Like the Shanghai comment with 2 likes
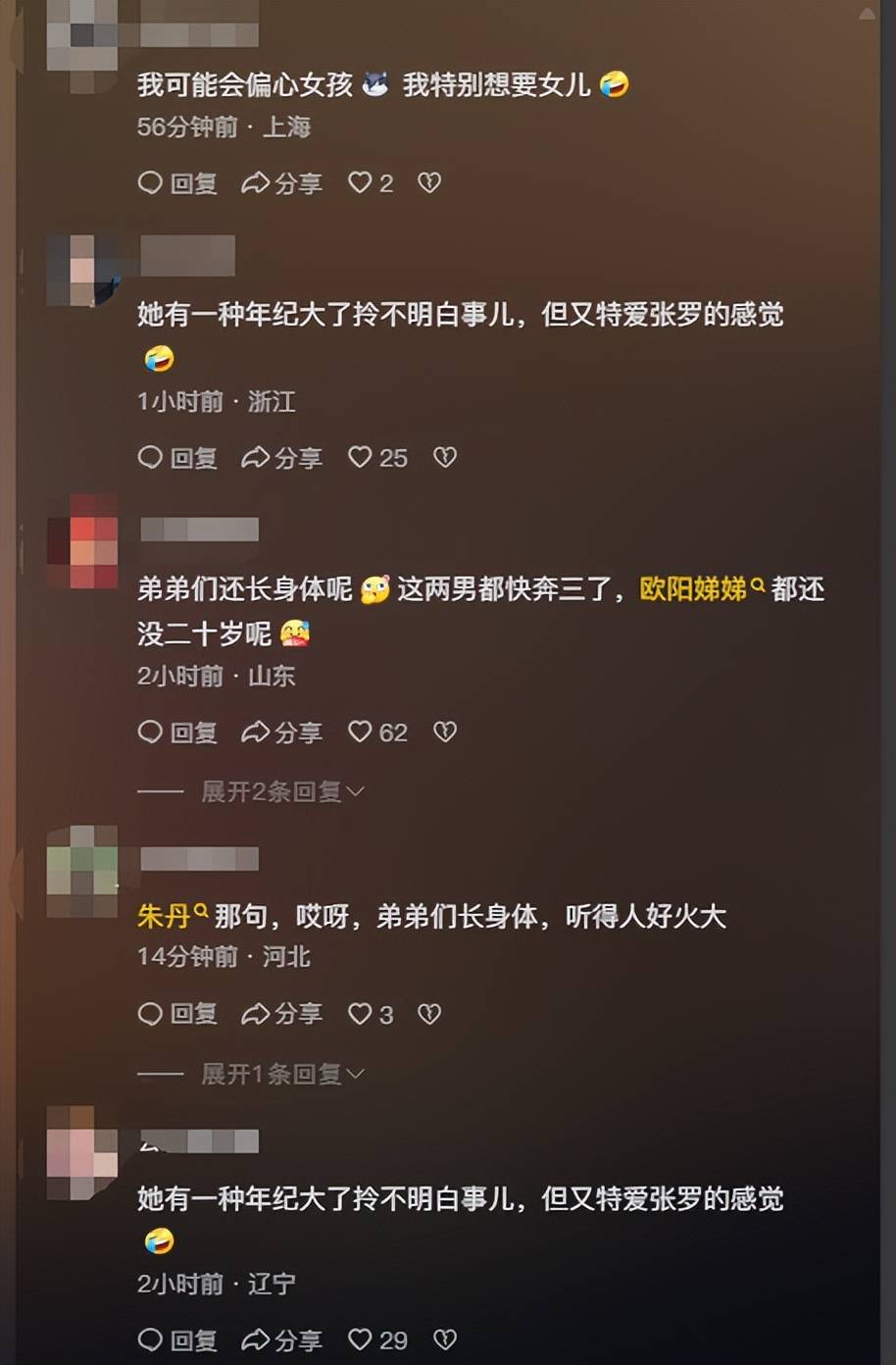 point(371,183)
